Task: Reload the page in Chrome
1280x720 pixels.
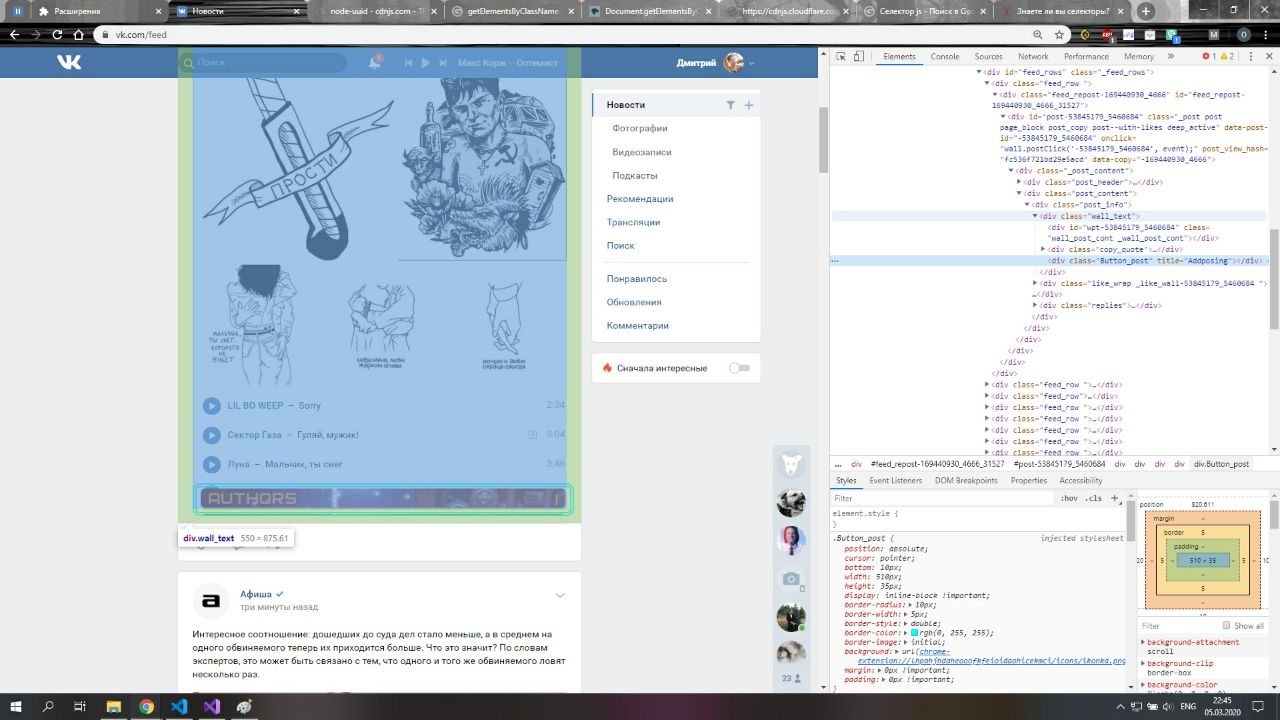Action: 58,34
